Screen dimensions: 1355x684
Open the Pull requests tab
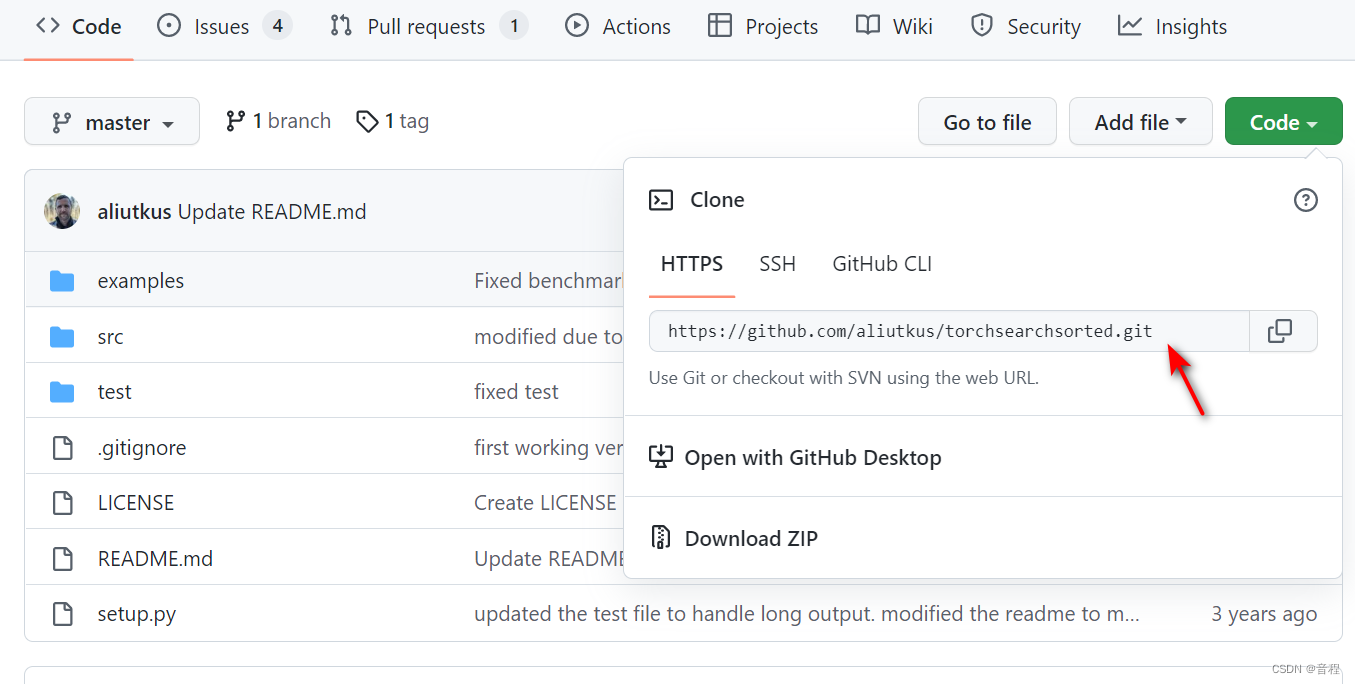[x=427, y=27]
